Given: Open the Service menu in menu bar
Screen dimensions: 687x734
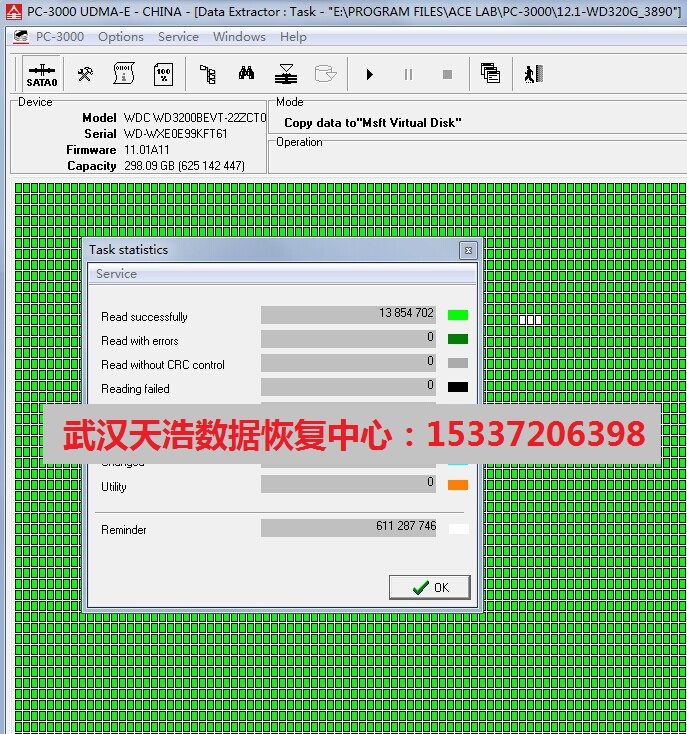Looking at the screenshot, I should click(178, 37).
